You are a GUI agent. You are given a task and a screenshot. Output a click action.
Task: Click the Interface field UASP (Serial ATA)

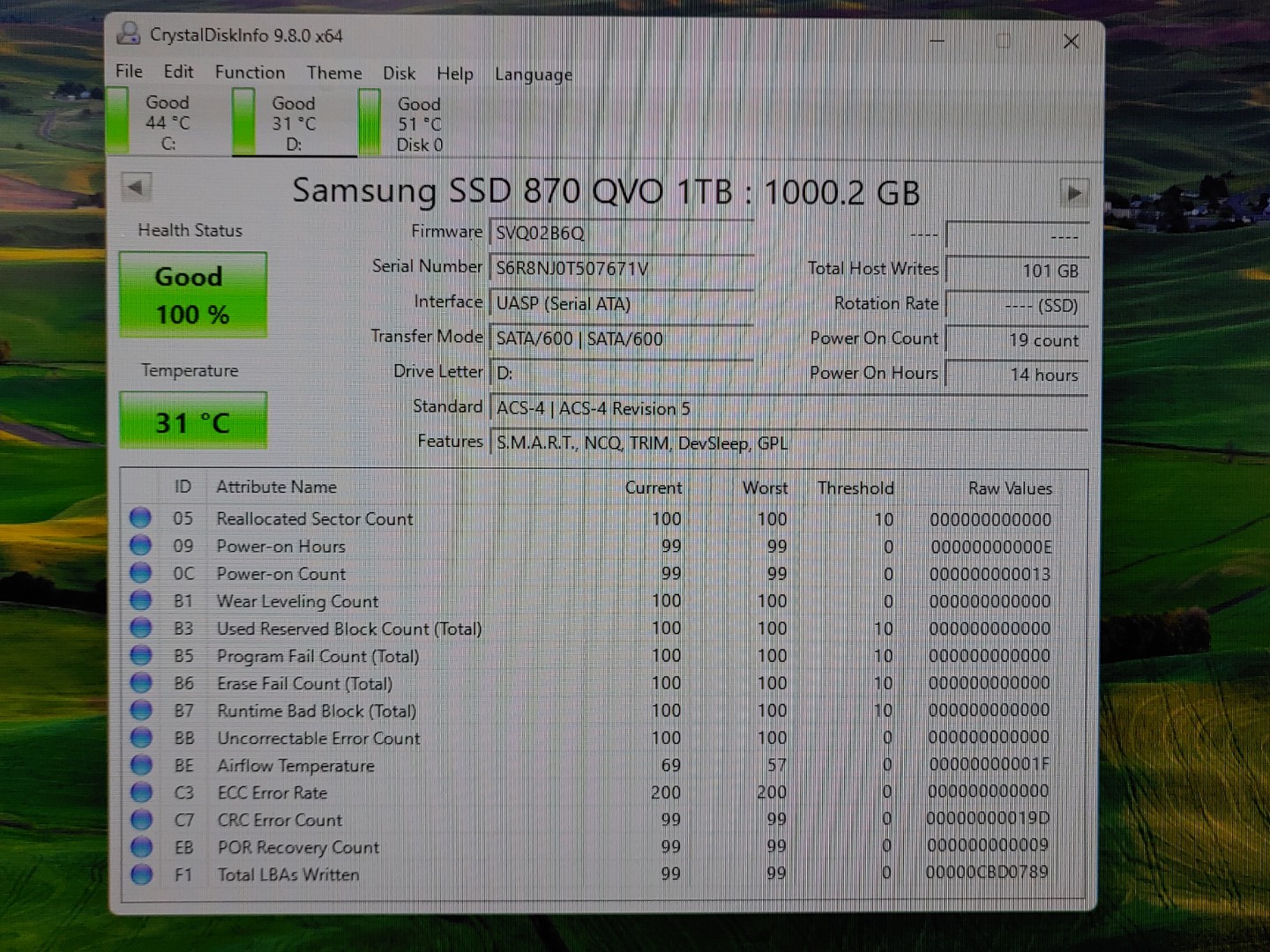pyautogui.click(x=621, y=303)
